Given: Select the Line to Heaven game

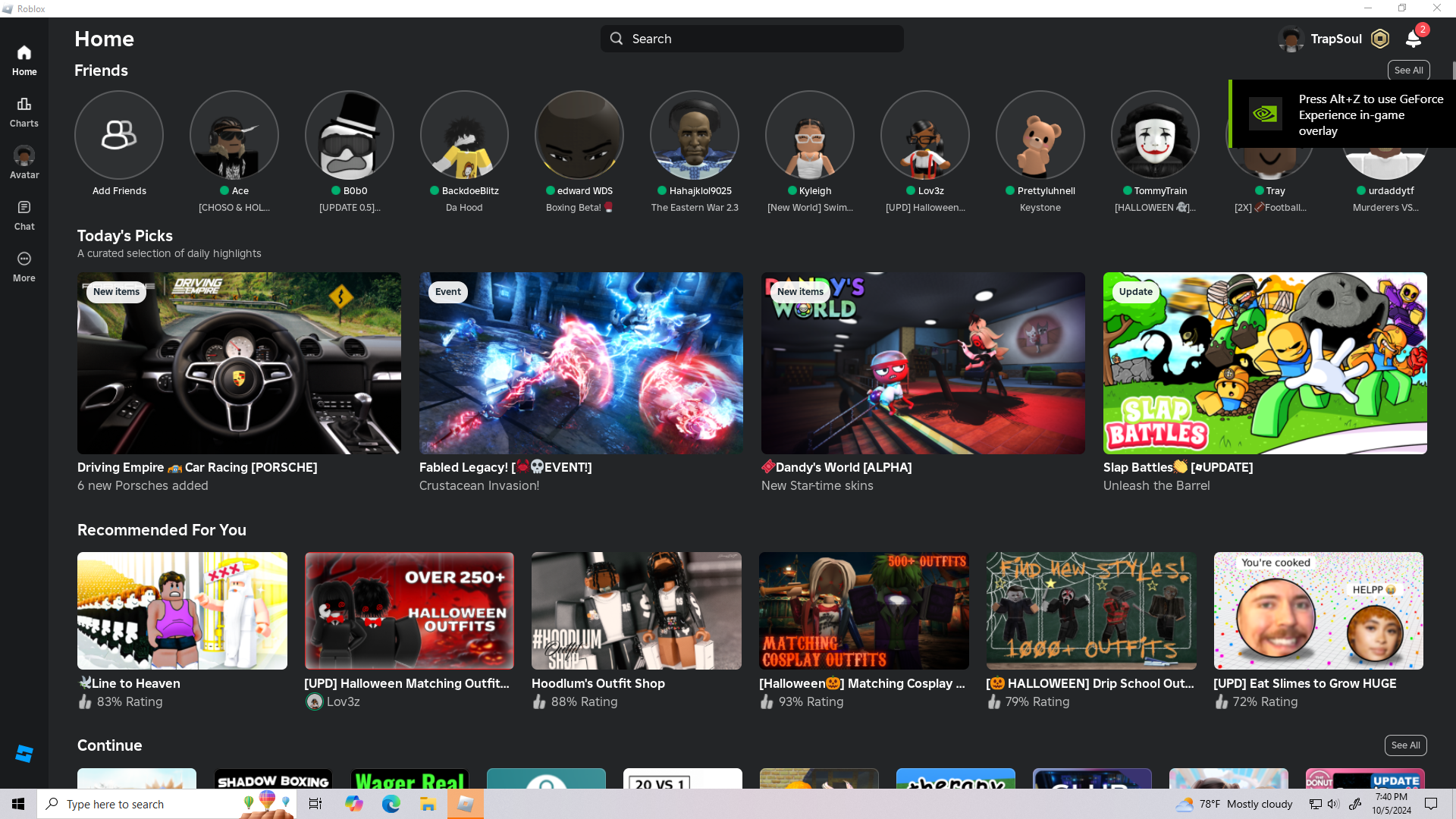Looking at the screenshot, I should [182, 610].
